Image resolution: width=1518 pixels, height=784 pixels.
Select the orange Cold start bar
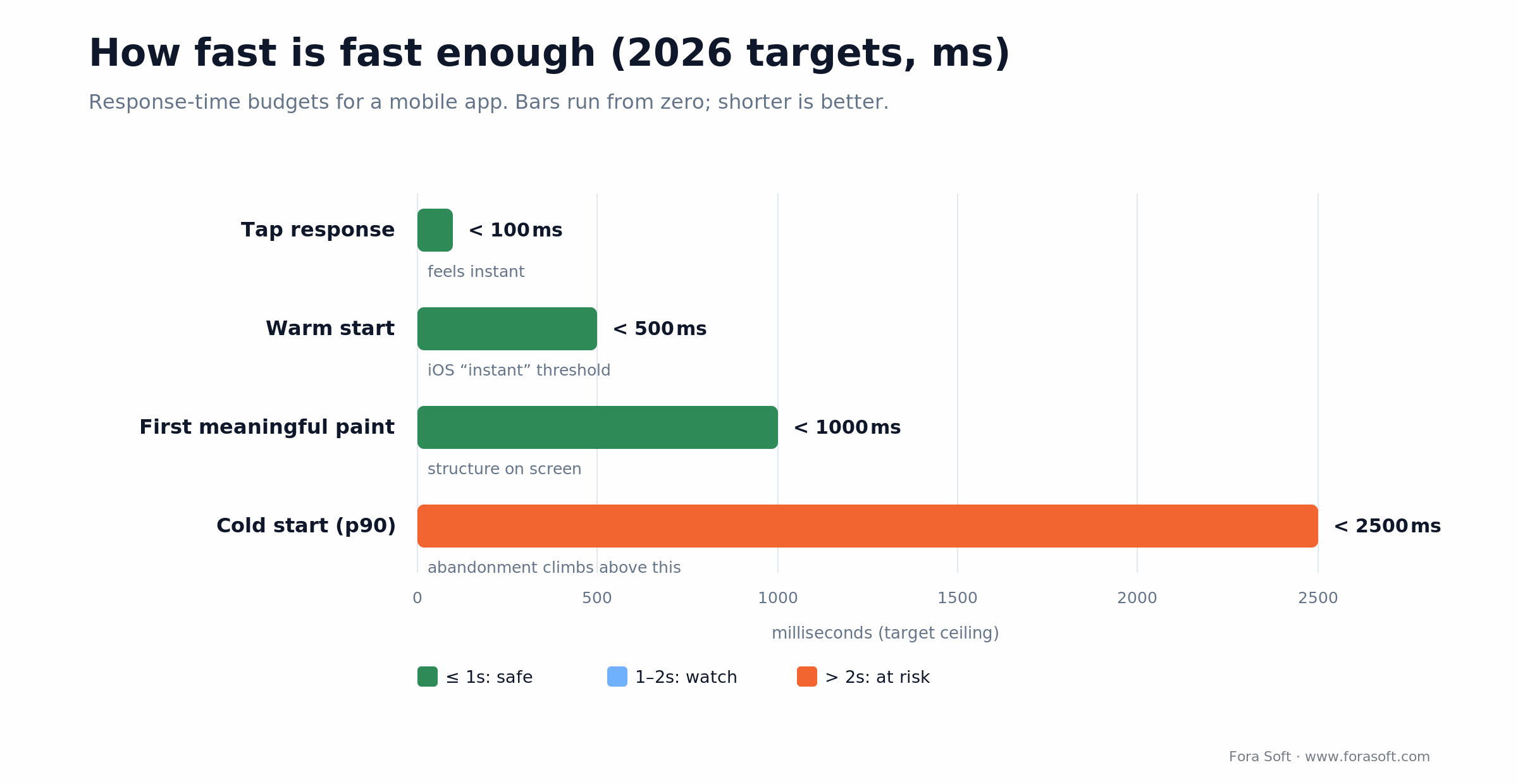(868, 526)
